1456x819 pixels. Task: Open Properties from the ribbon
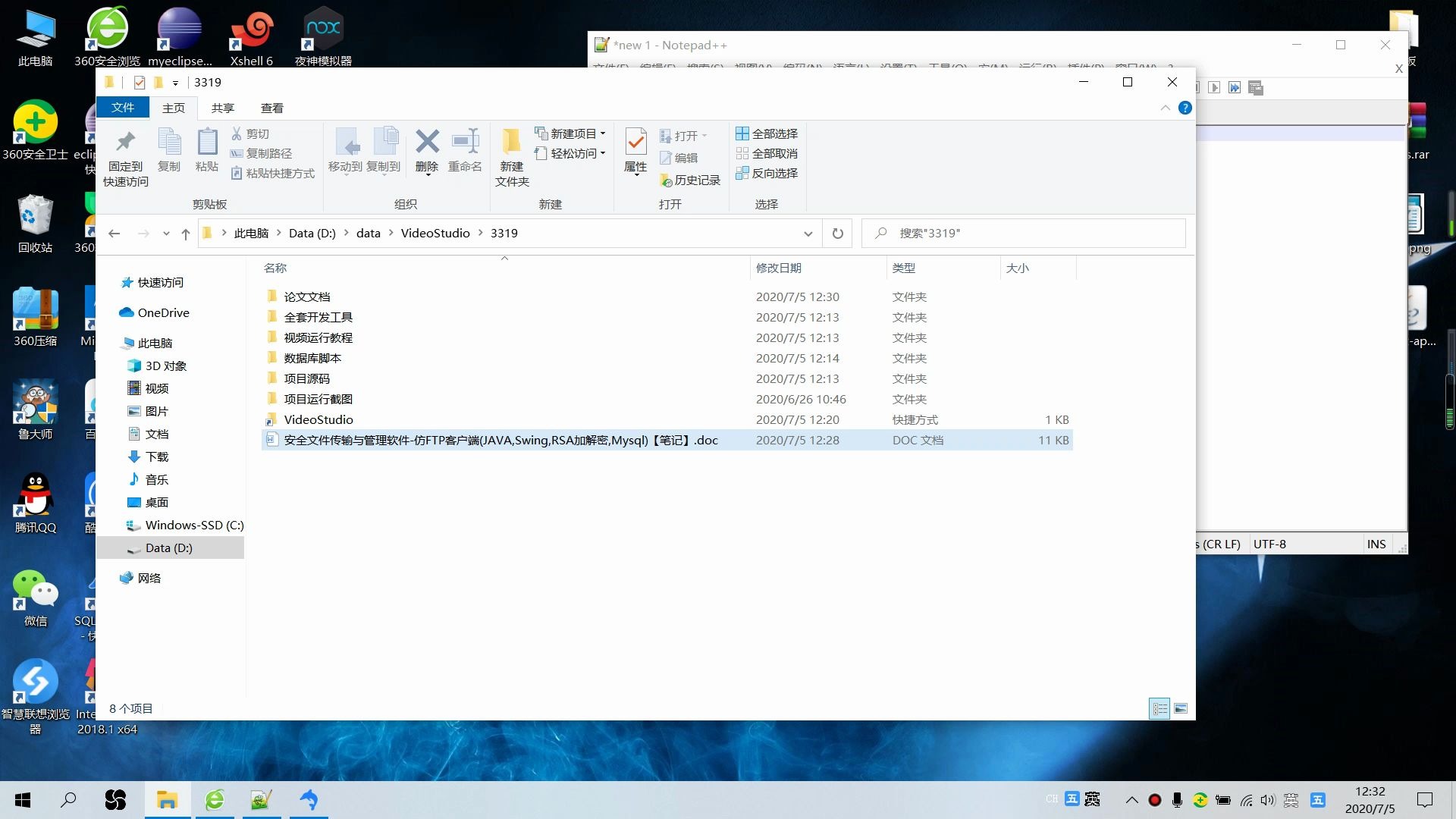[x=635, y=142]
